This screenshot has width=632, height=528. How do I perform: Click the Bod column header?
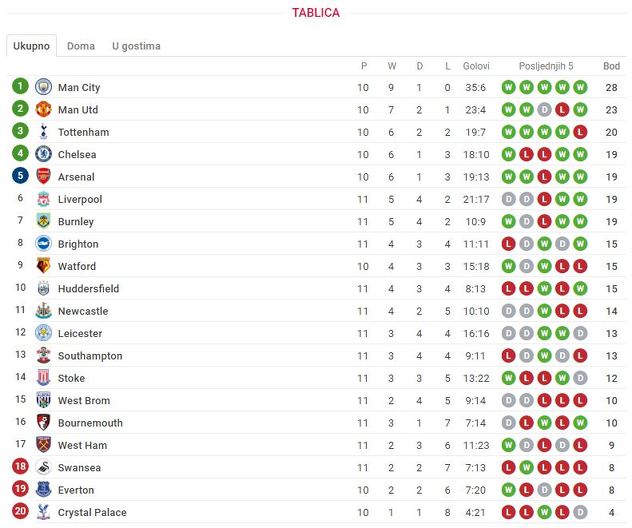pos(611,66)
